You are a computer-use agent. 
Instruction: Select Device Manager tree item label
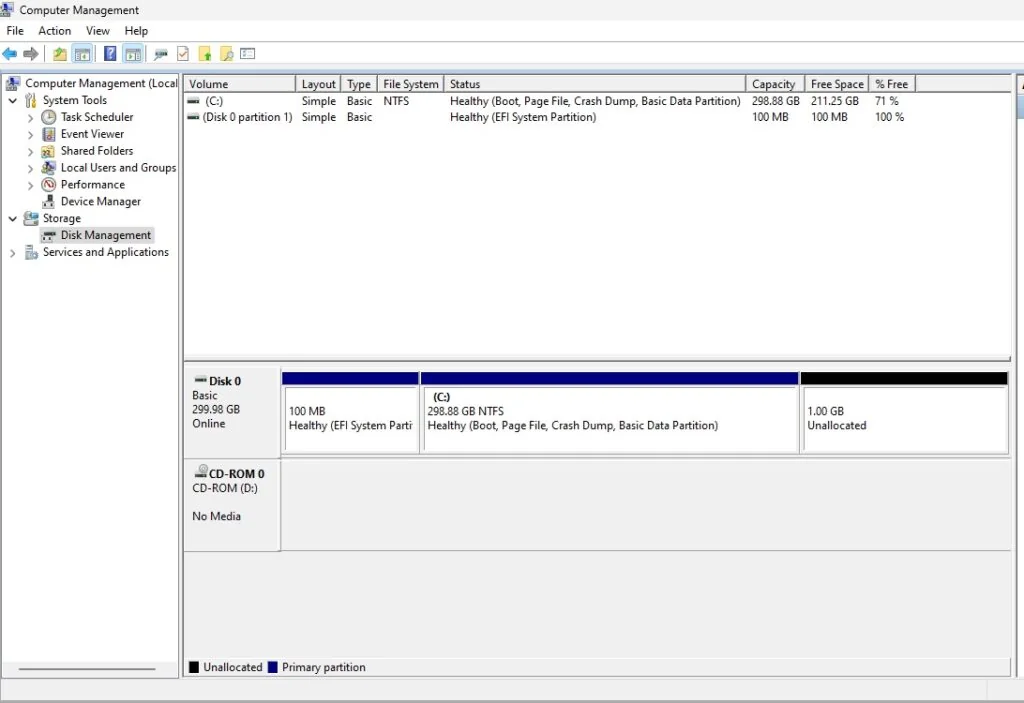[x=101, y=202]
